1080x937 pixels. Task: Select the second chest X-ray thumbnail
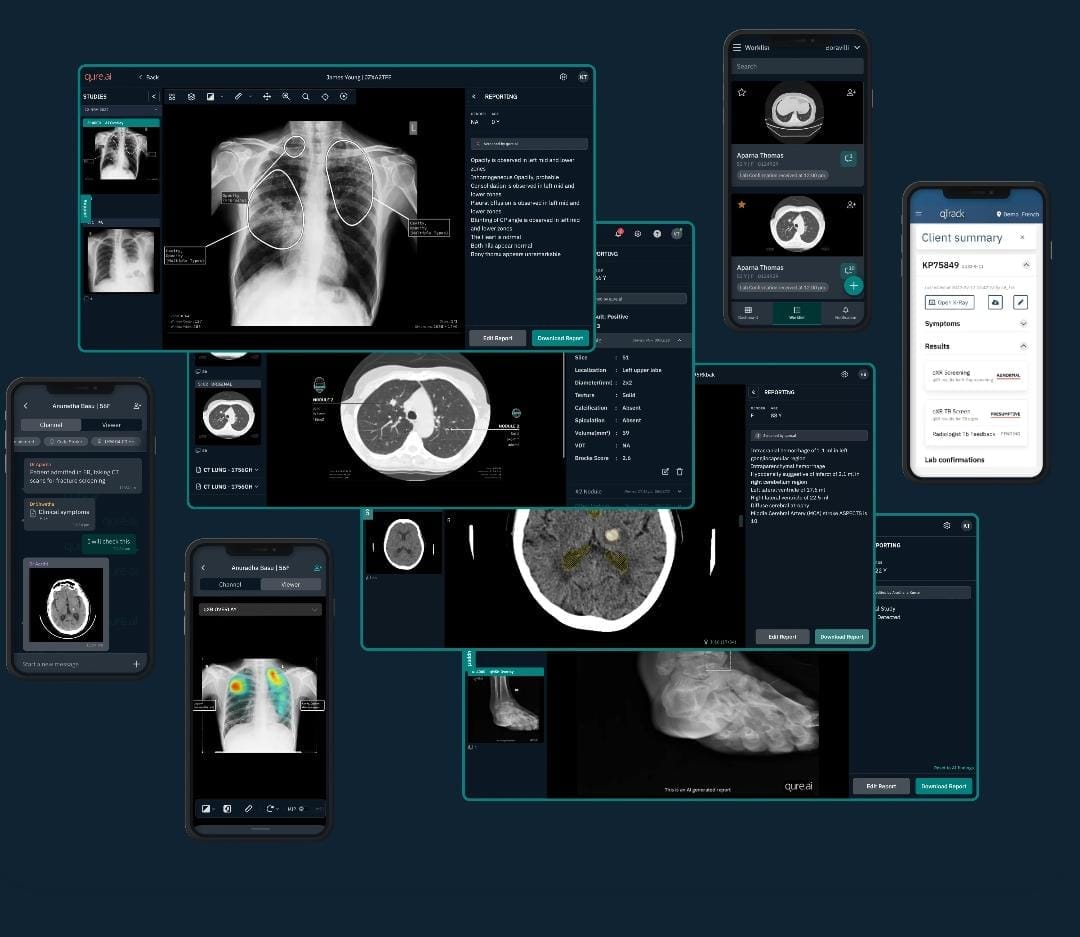click(x=120, y=260)
